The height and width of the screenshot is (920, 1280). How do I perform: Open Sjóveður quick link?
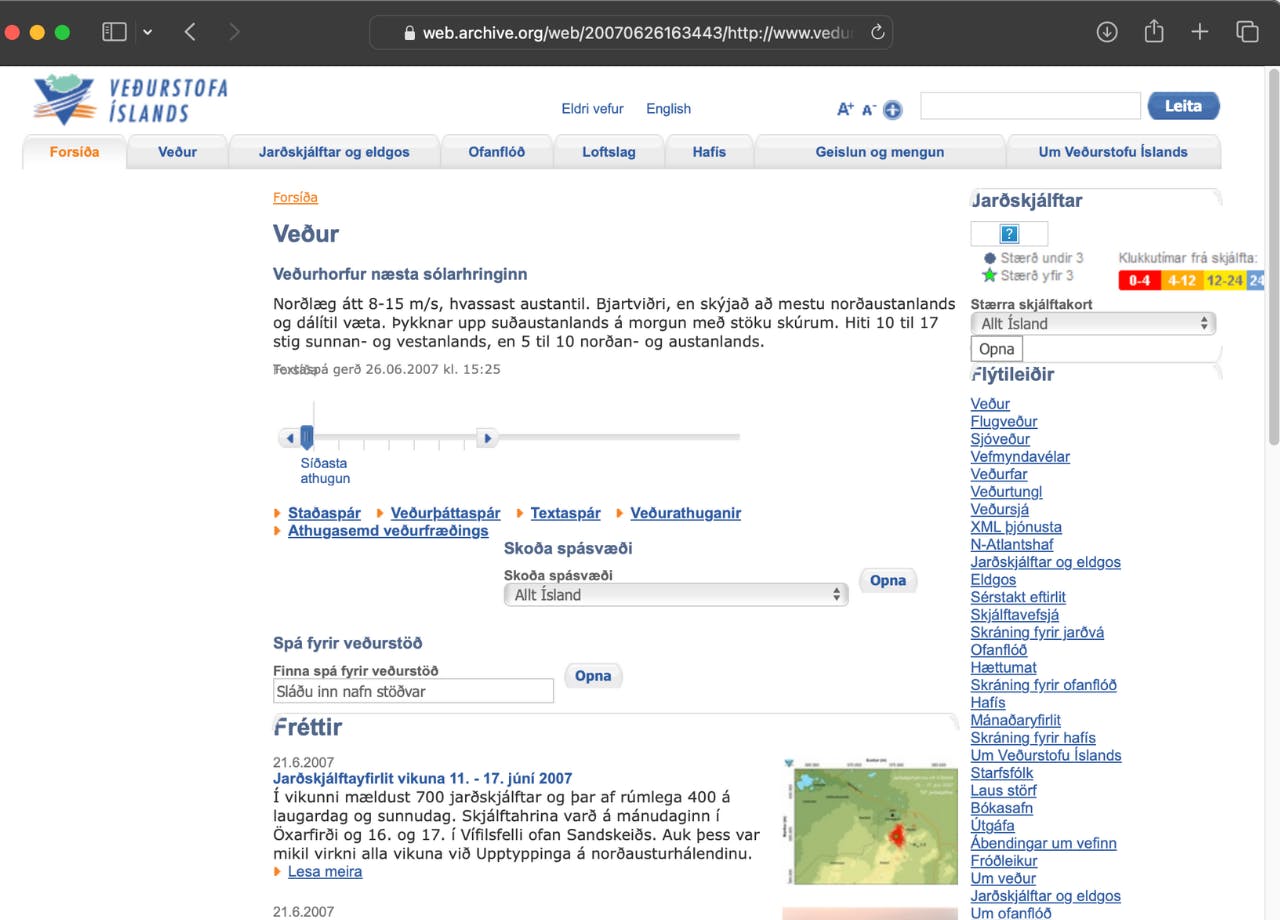pyautogui.click(x=1000, y=439)
